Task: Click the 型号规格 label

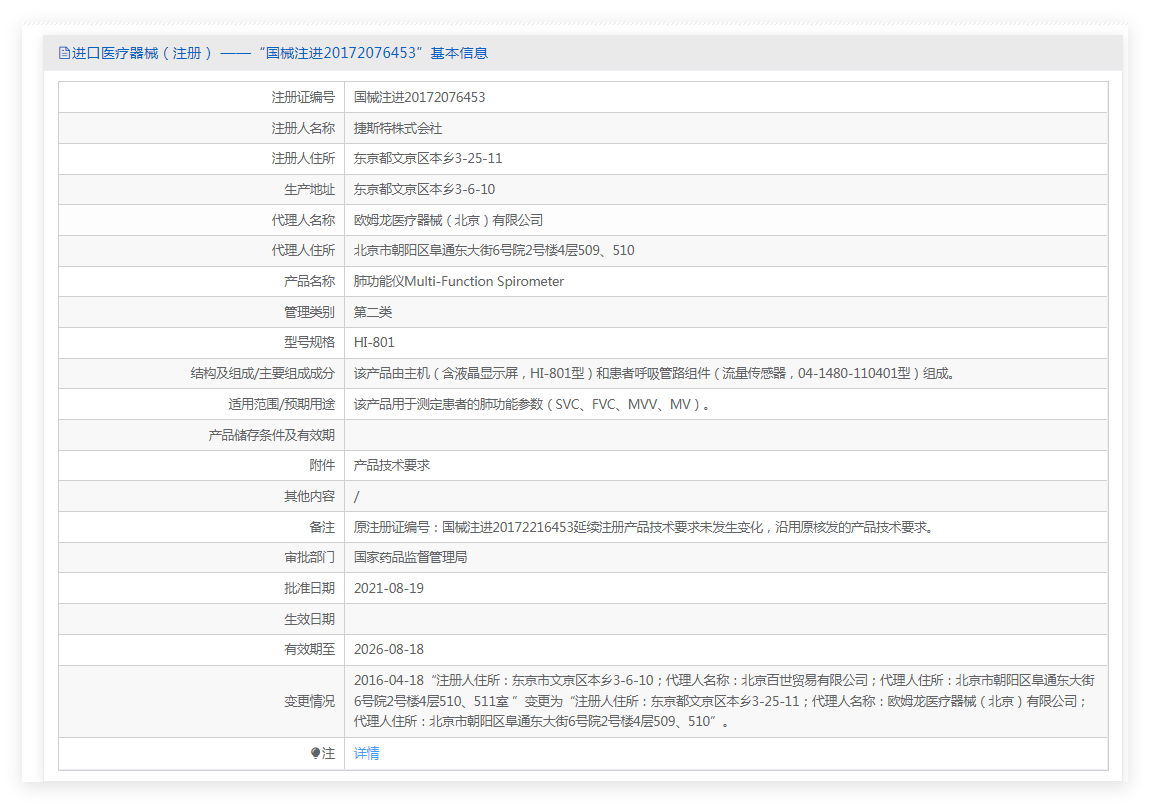Action: click(x=310, y=343)
